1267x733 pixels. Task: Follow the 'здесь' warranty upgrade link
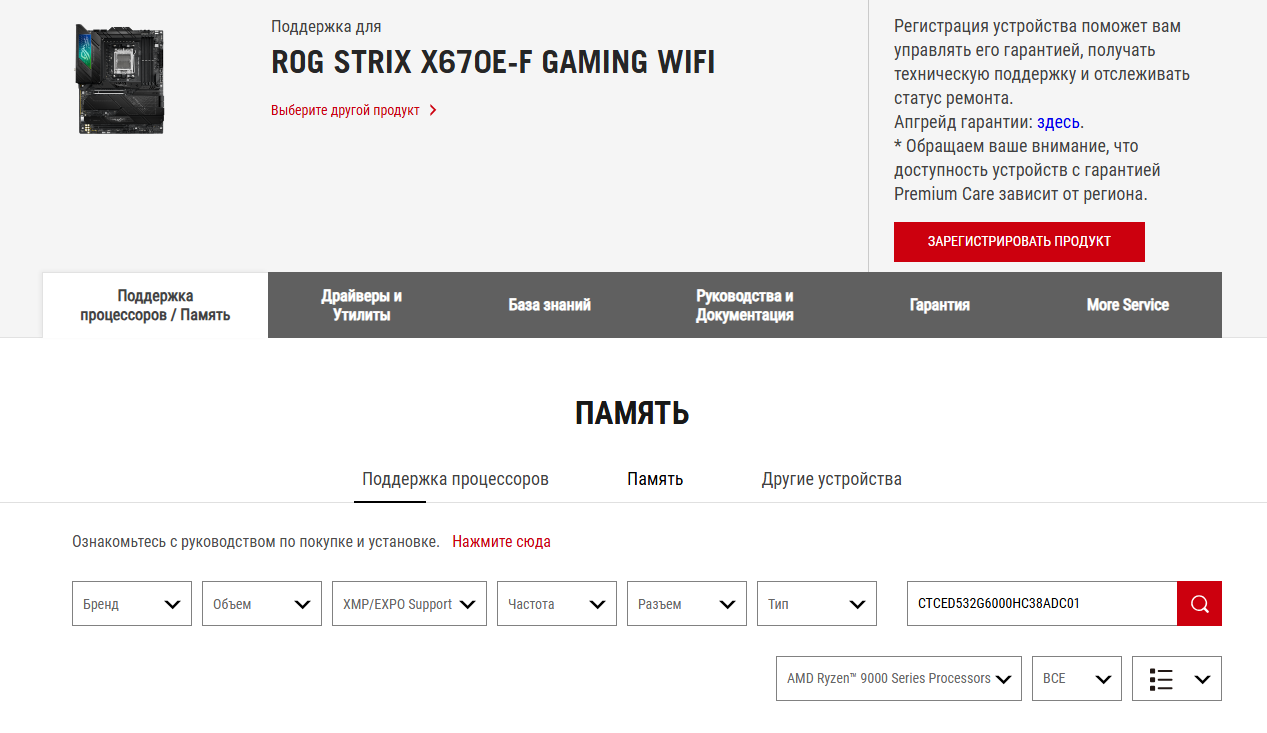tap(1058, 122)
